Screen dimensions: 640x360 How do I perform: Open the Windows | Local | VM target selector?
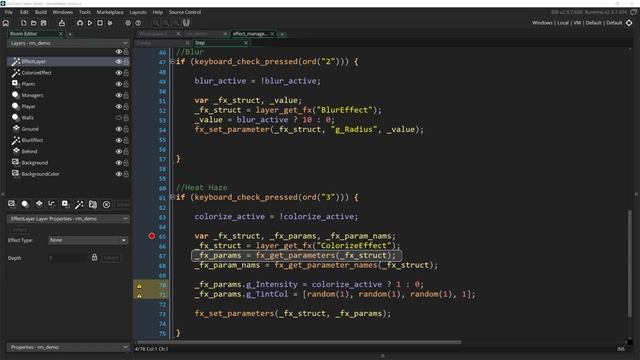(577, 23)
